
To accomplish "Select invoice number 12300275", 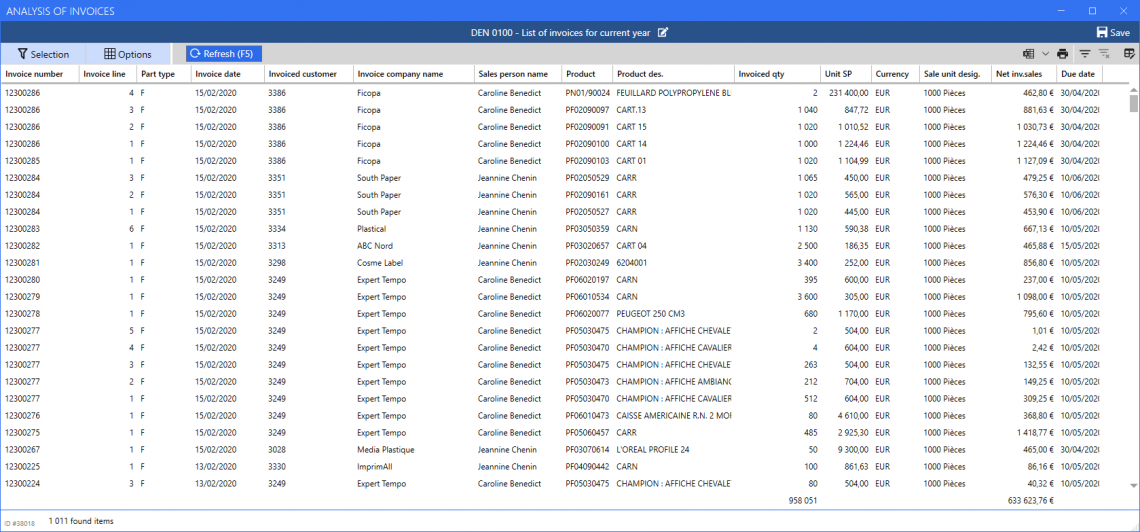I will click(x=23, y=432).
